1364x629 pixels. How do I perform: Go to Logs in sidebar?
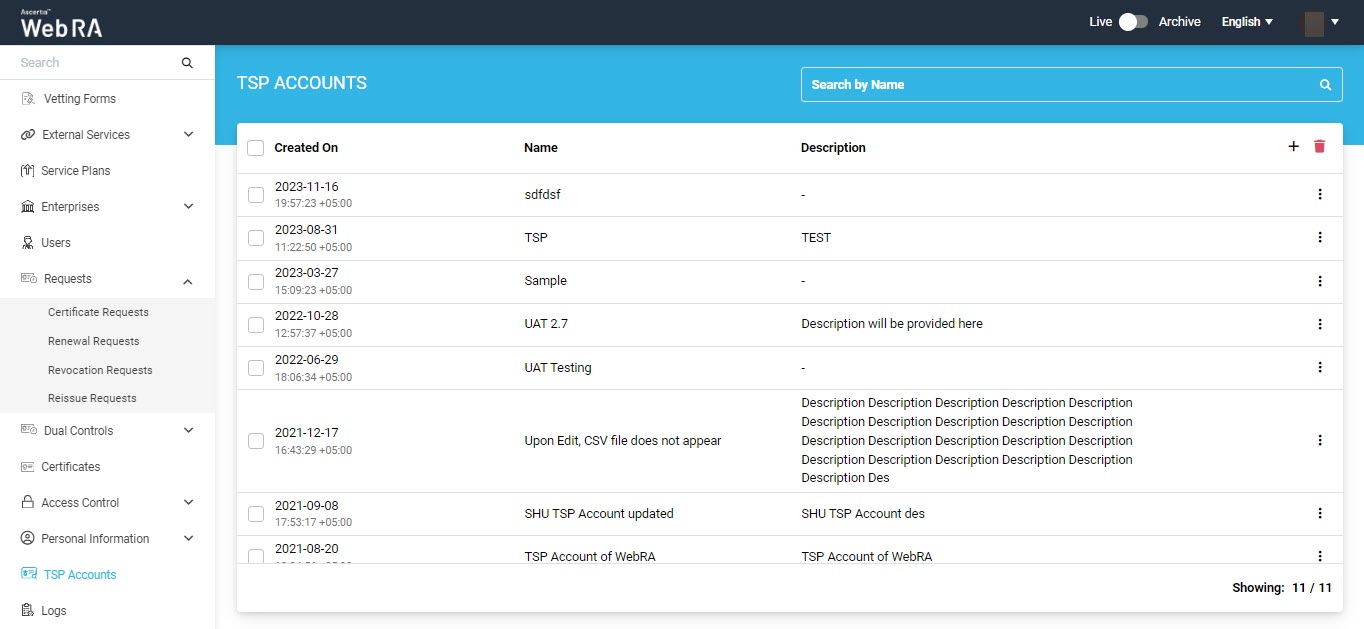click(x=54, y=611)
